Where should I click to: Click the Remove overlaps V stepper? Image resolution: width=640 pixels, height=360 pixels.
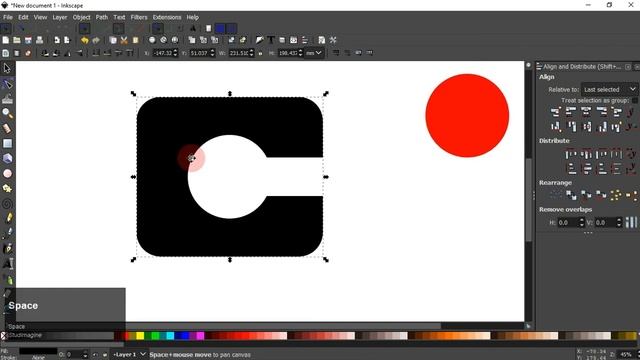click(x=619, y=222)
